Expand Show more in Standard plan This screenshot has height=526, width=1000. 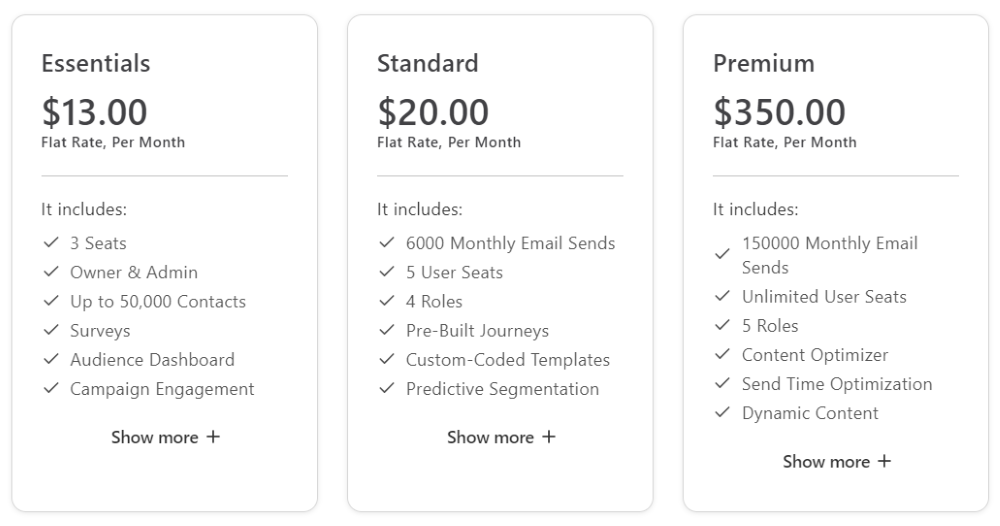click(501, 437)
